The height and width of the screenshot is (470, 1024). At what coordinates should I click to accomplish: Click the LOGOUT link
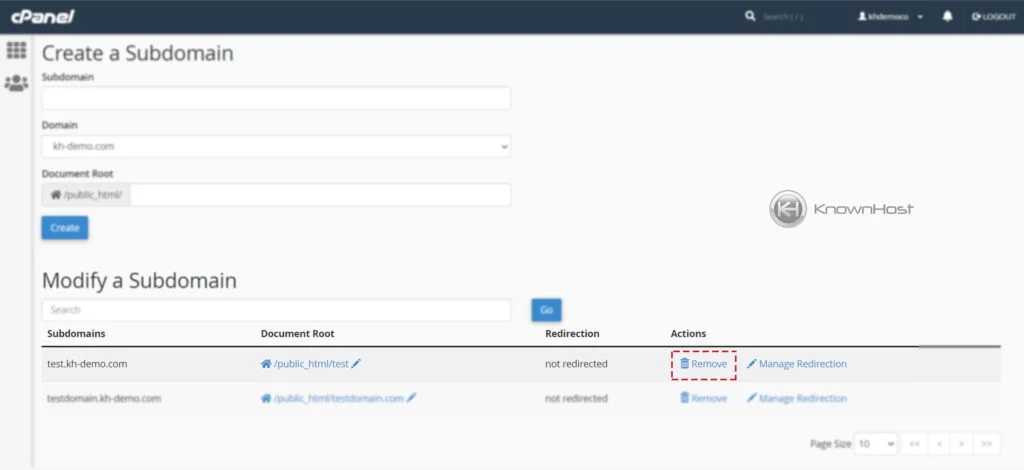(993, 17)
